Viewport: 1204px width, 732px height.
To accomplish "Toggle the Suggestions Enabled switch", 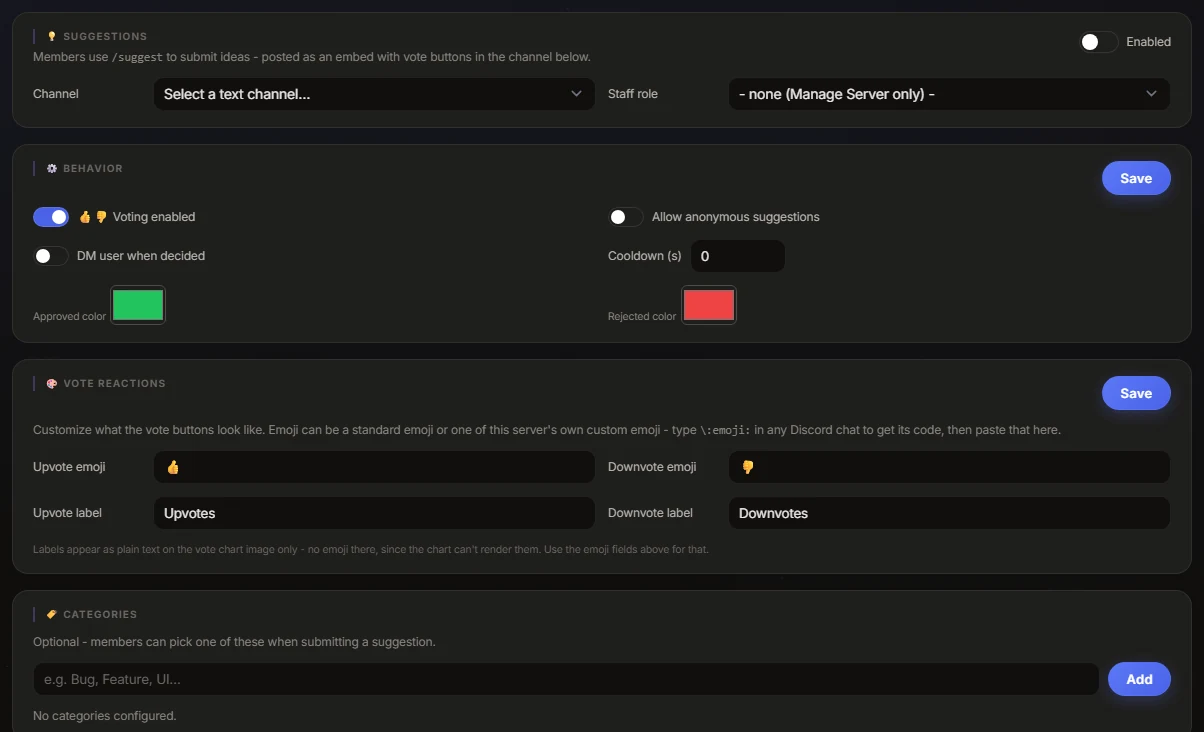I will (1099, 42).
